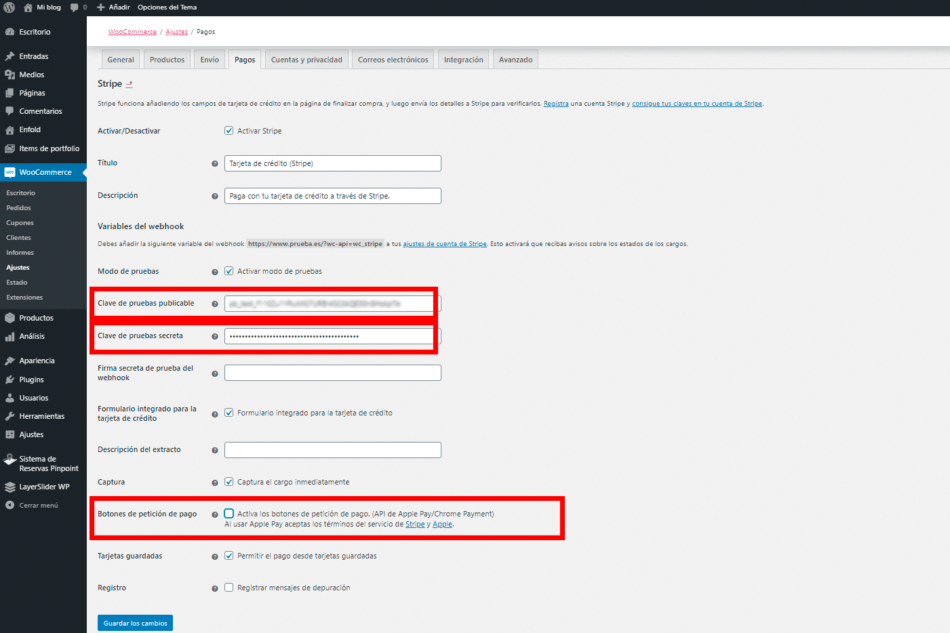The image size is (950, 633).
Task: Enable the Botones de petición de pago checkbox
Action: click(230, 514)
